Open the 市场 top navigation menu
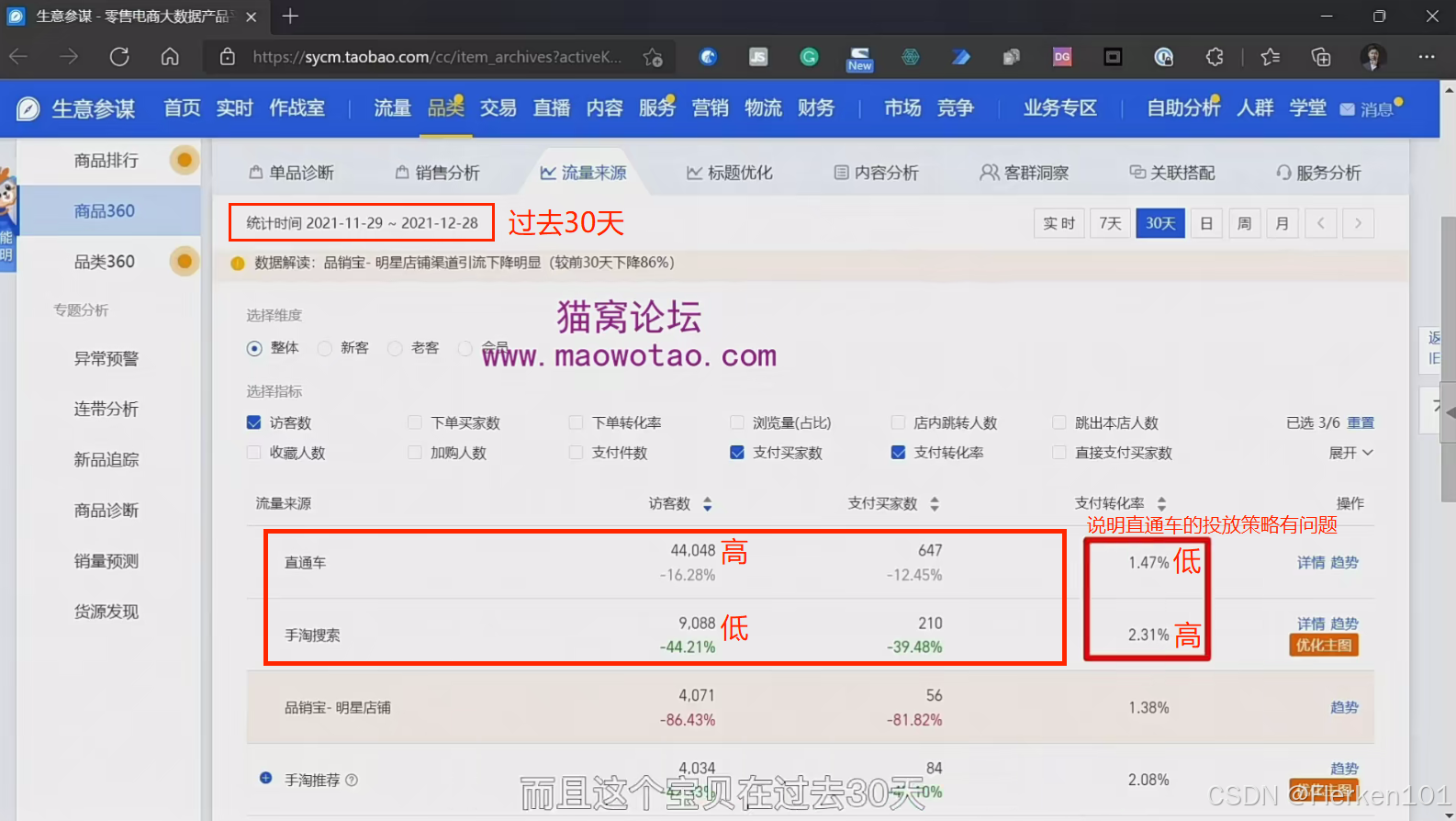The width and height of the screenshot is (1456, 821). (902, 108)
